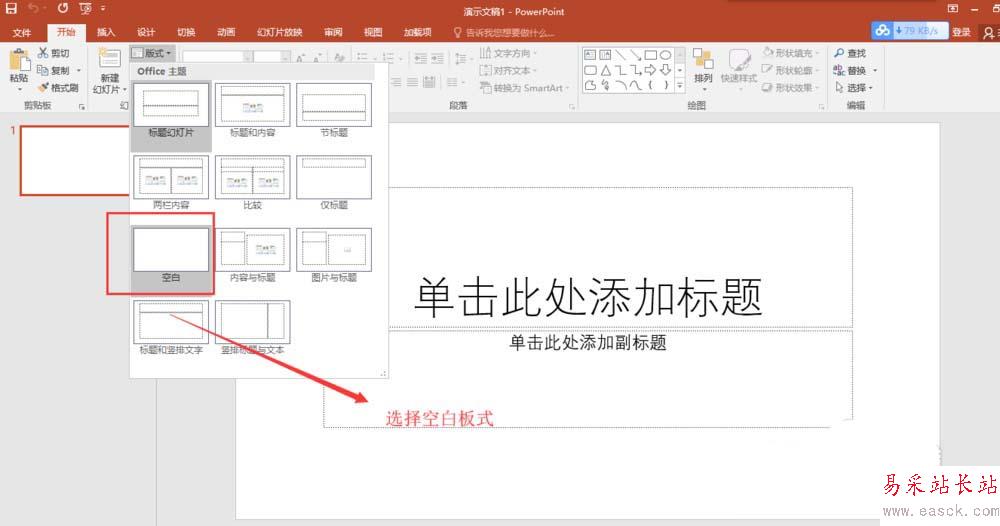Click the title placeholder 单击此处添加标题
Image resolution: width=1000 pixels, height=526 pixels.
(588, 298)
